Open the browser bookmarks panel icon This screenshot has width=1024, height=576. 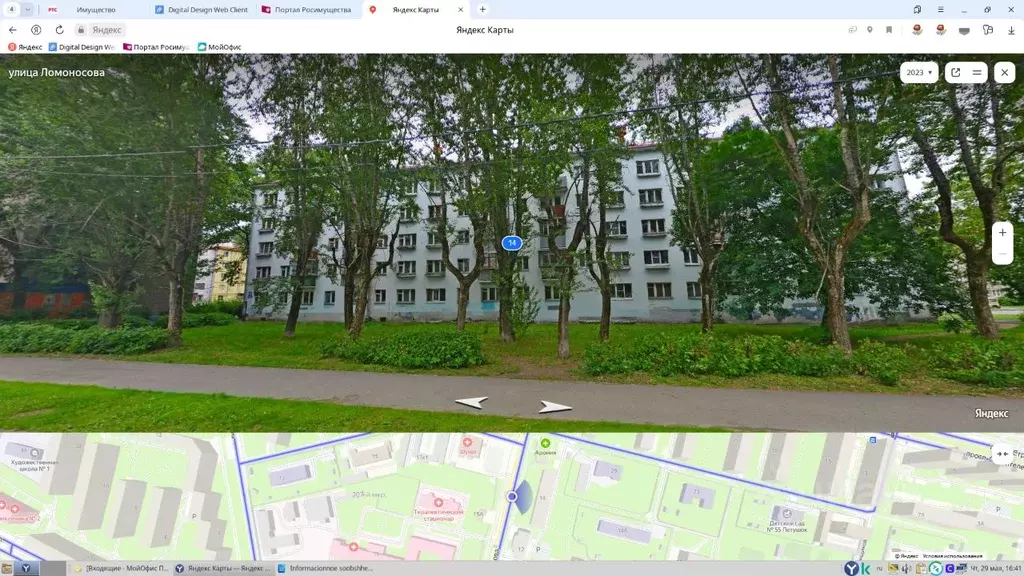pyautogui.click(x=917, y=10)
